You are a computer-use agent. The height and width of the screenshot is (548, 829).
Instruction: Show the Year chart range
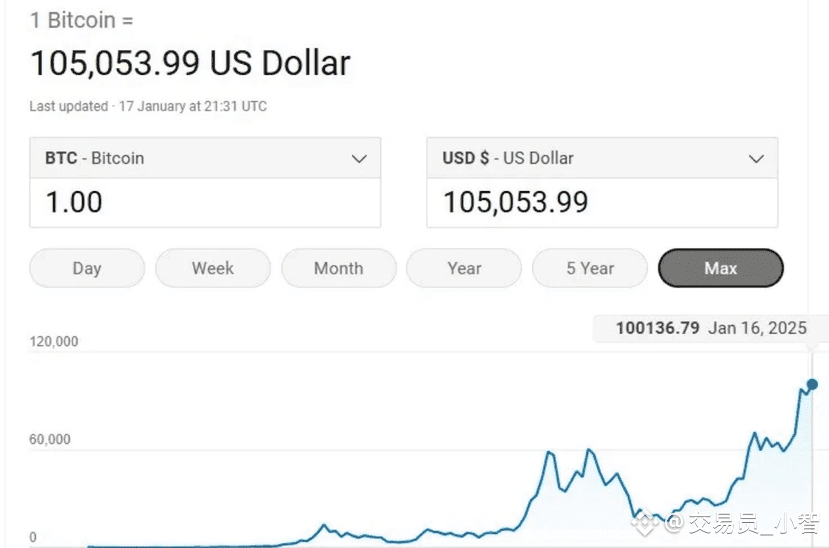464,268
